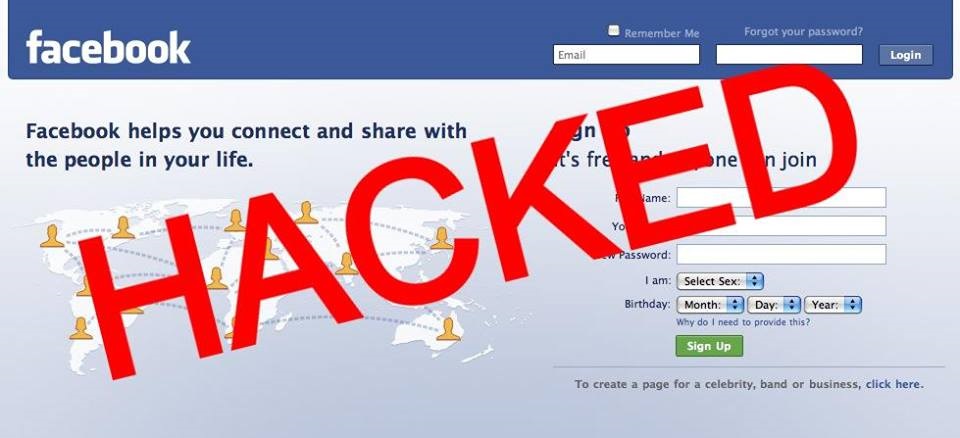Viewport: 960px width, 438px height.
Task: Toggle the Remember Me checkbox
Action: click(613, 31)
